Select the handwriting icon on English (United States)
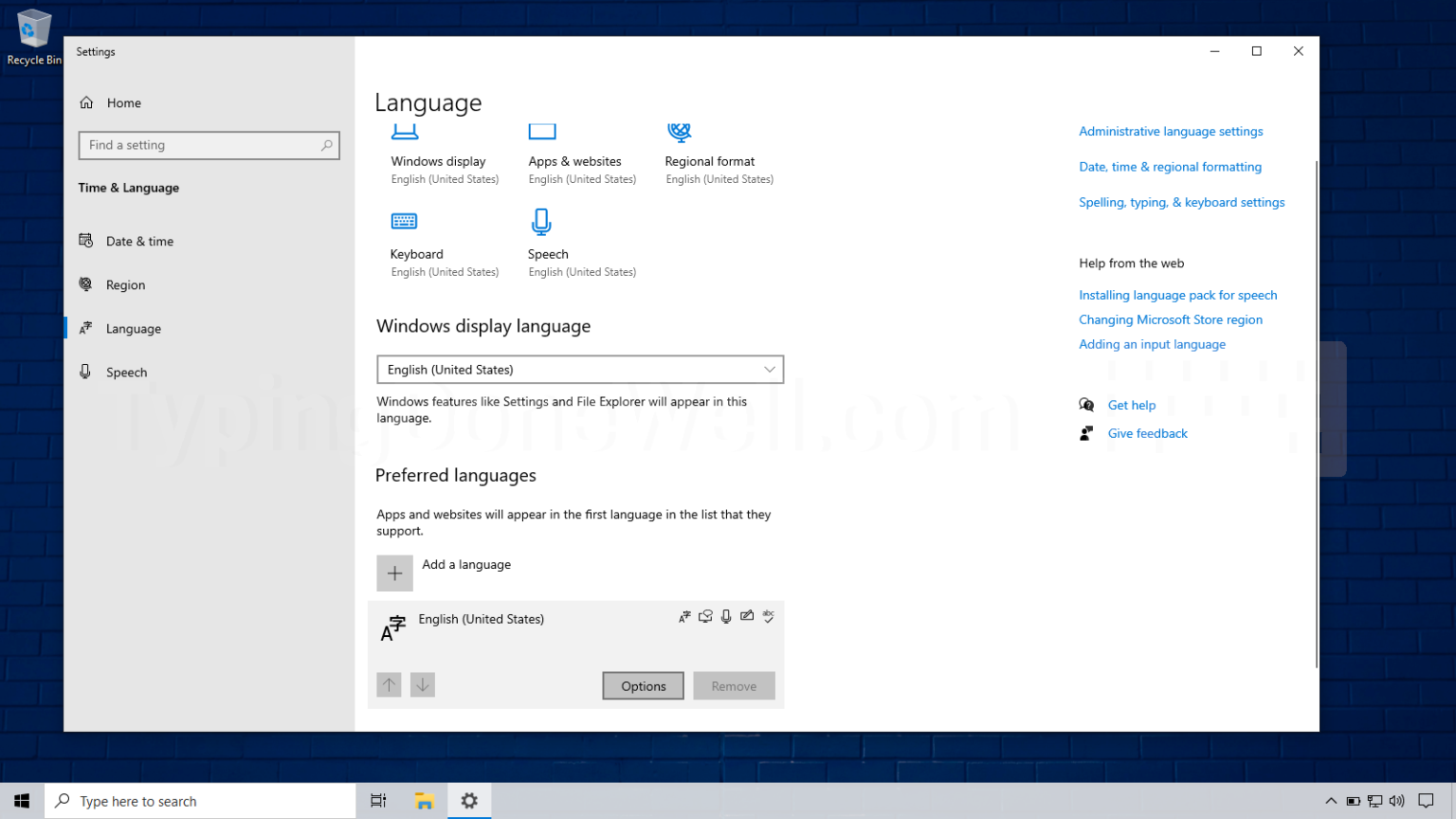 click(746, 616)
